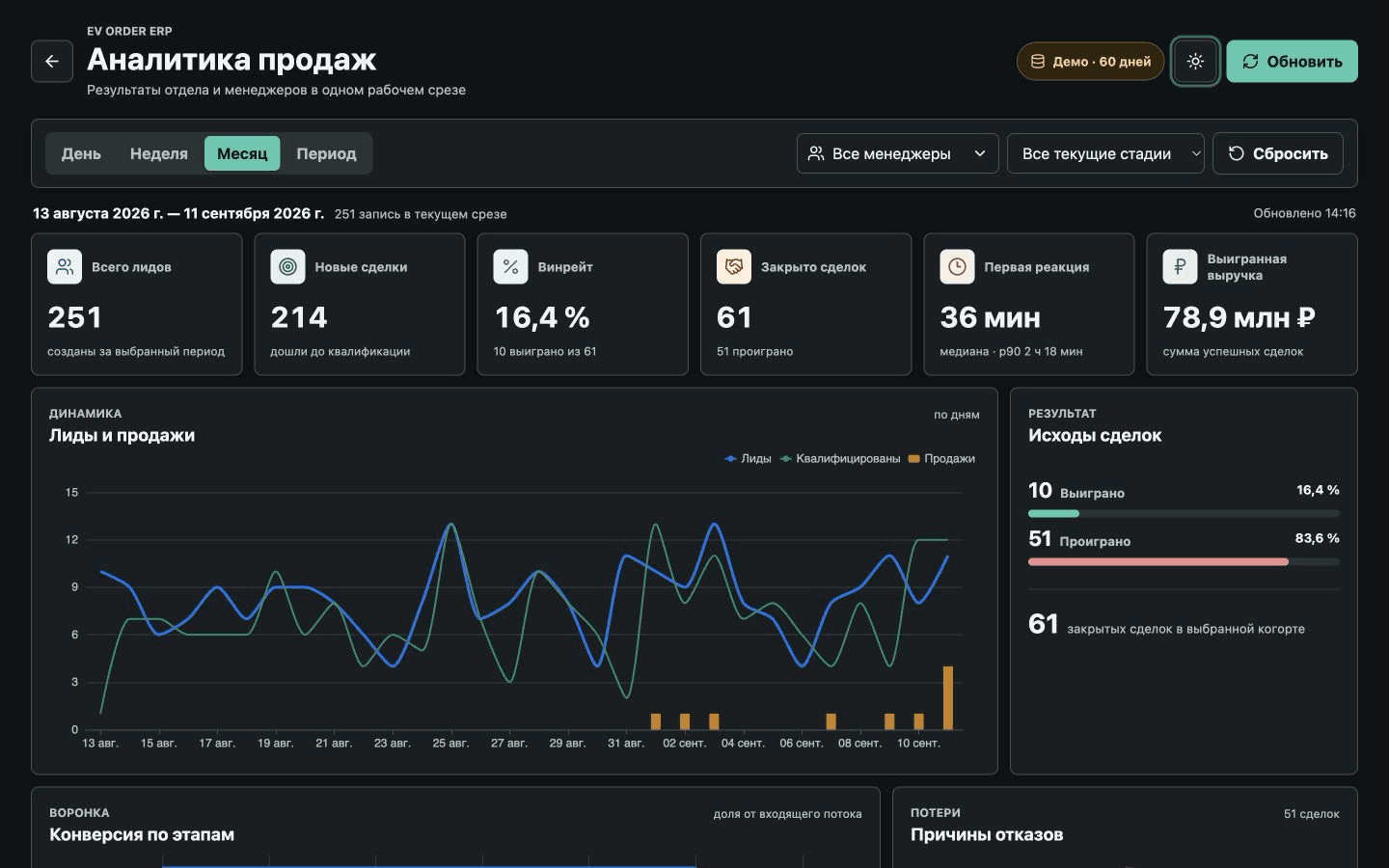Select the Месяц tab
Viewport: 1389px width, 868px height.
click(x=242, y=153)
